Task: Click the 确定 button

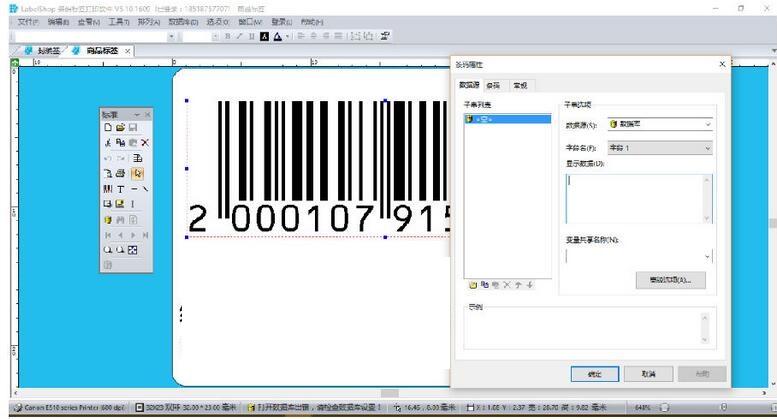Action: pyautogui.click(x=594, y=374)
